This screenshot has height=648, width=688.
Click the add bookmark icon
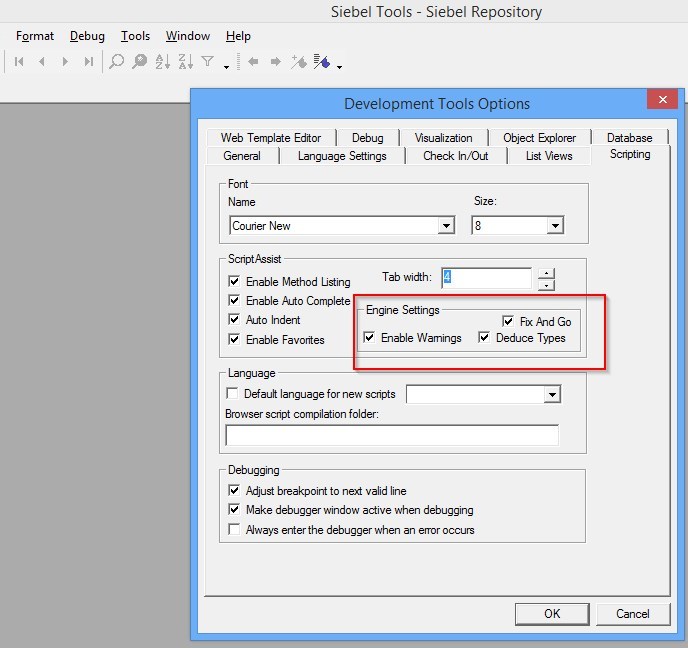coord(299,62)
